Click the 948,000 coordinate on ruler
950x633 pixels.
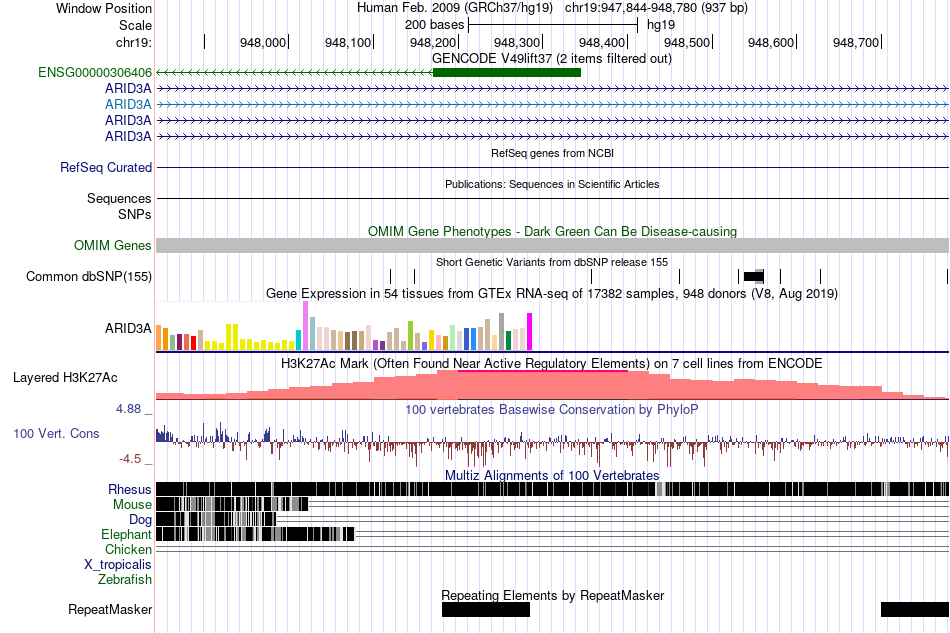263,42
